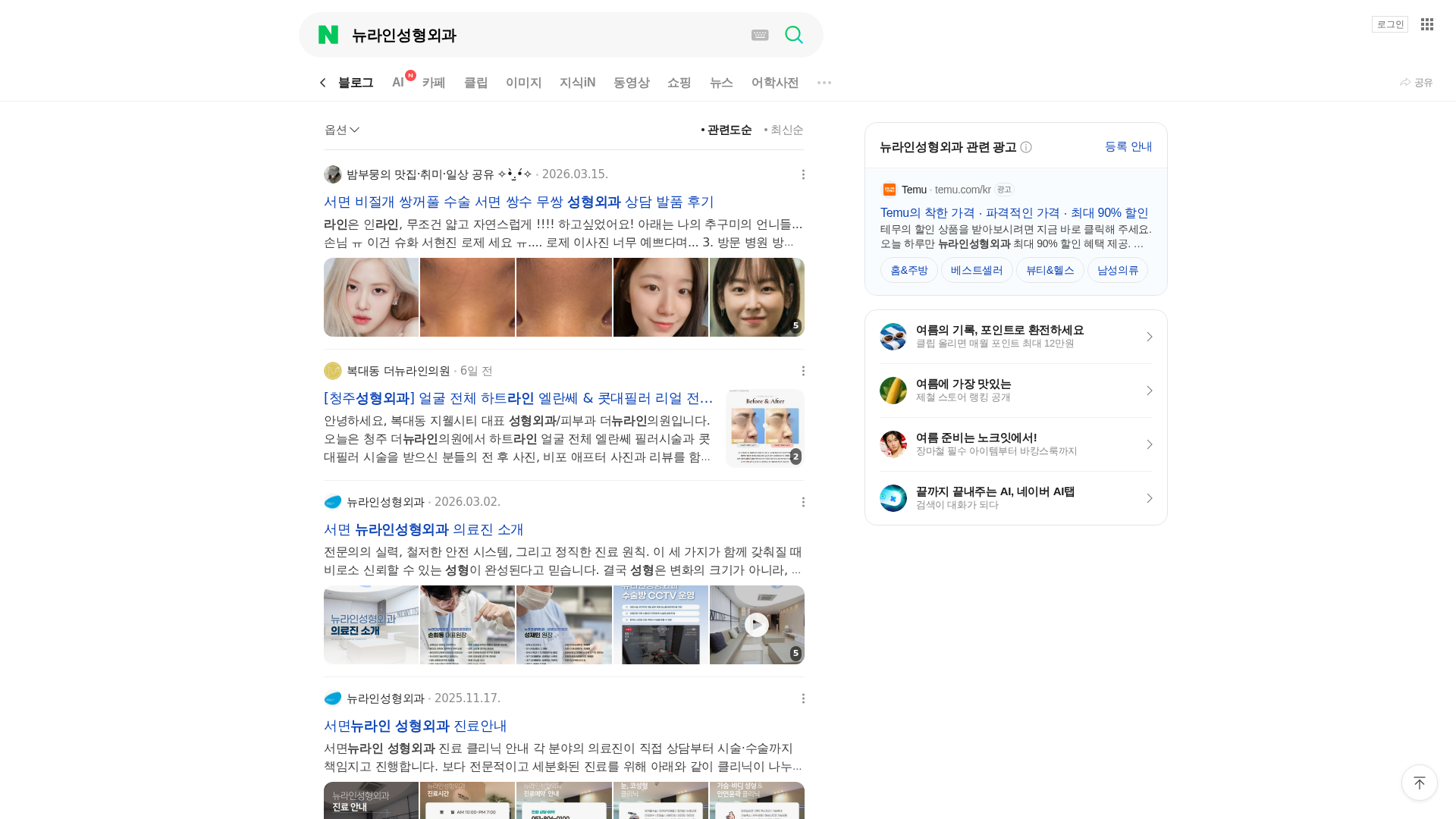Open the Before & After thumbnail

[765, 428]
